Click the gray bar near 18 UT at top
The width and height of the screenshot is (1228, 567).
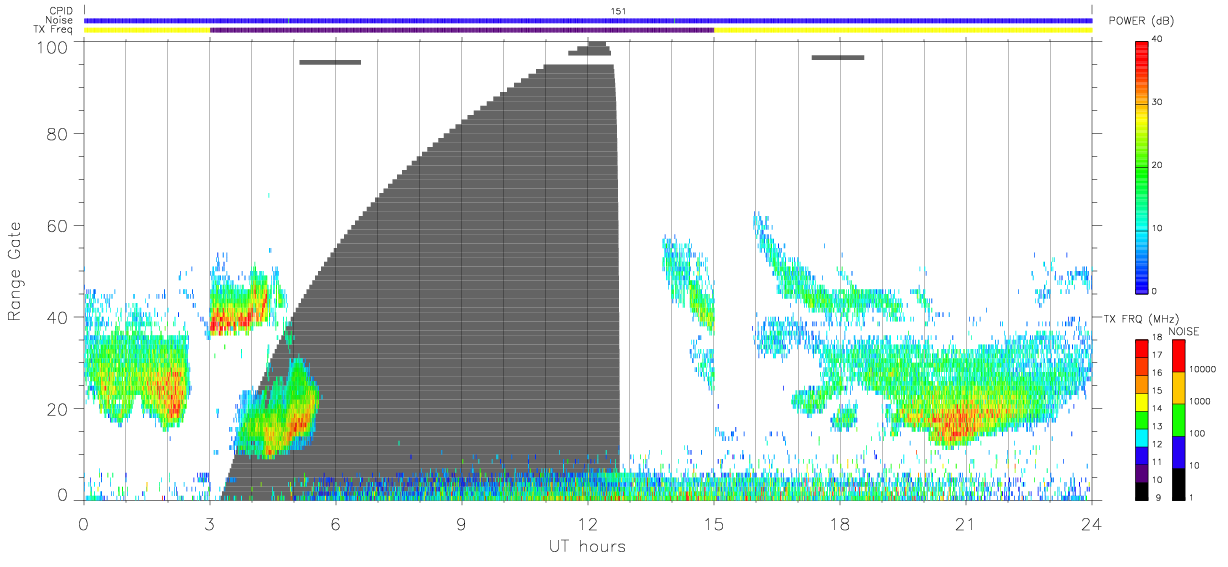click(838, 57)
